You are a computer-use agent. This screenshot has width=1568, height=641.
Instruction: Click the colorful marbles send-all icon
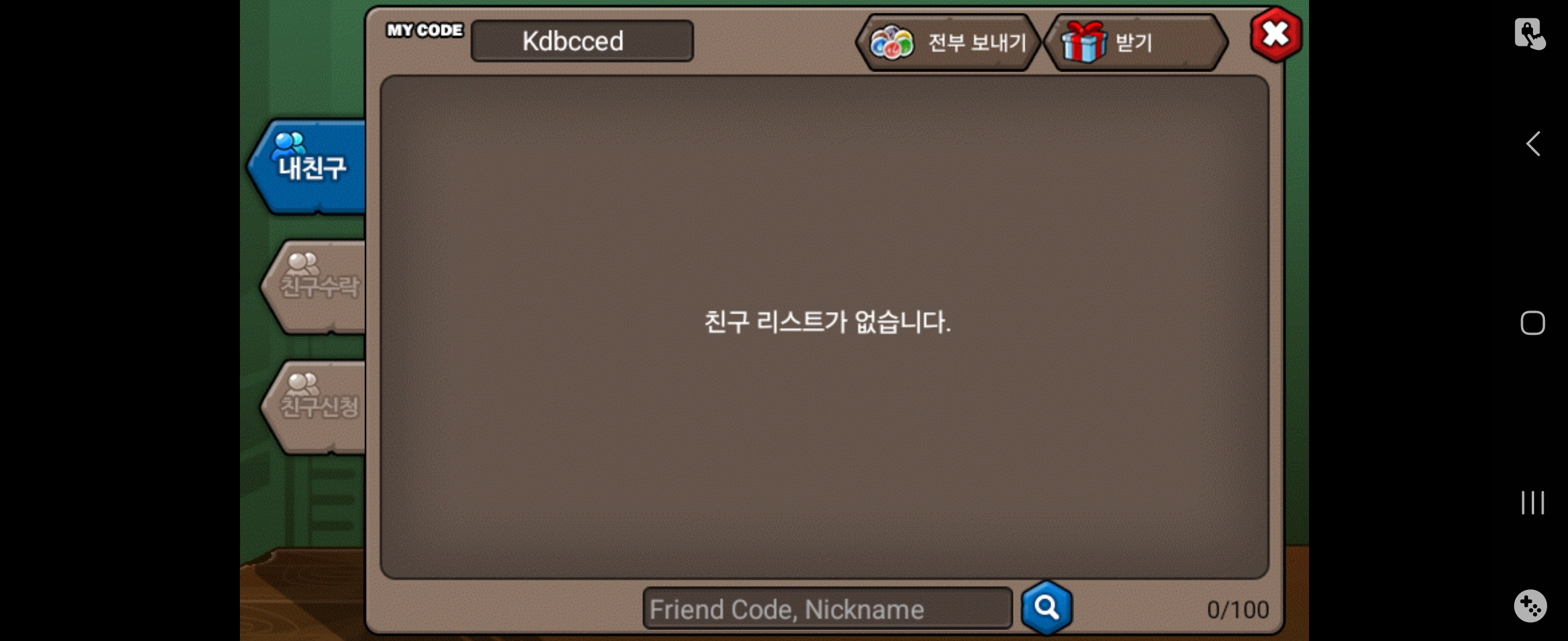(x=892, y=43)
